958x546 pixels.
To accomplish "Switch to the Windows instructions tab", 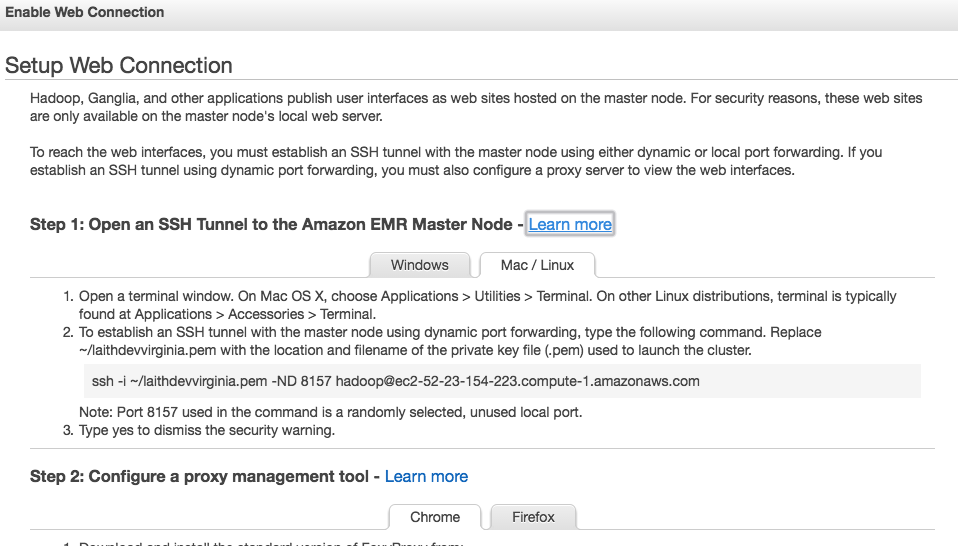I will pos(419,265).
